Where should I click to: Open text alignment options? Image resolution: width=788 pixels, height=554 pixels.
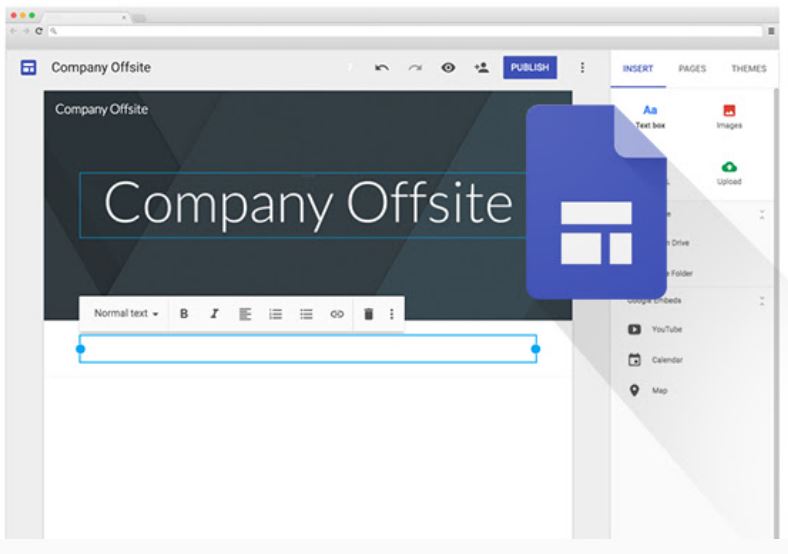tap(245, 314)
